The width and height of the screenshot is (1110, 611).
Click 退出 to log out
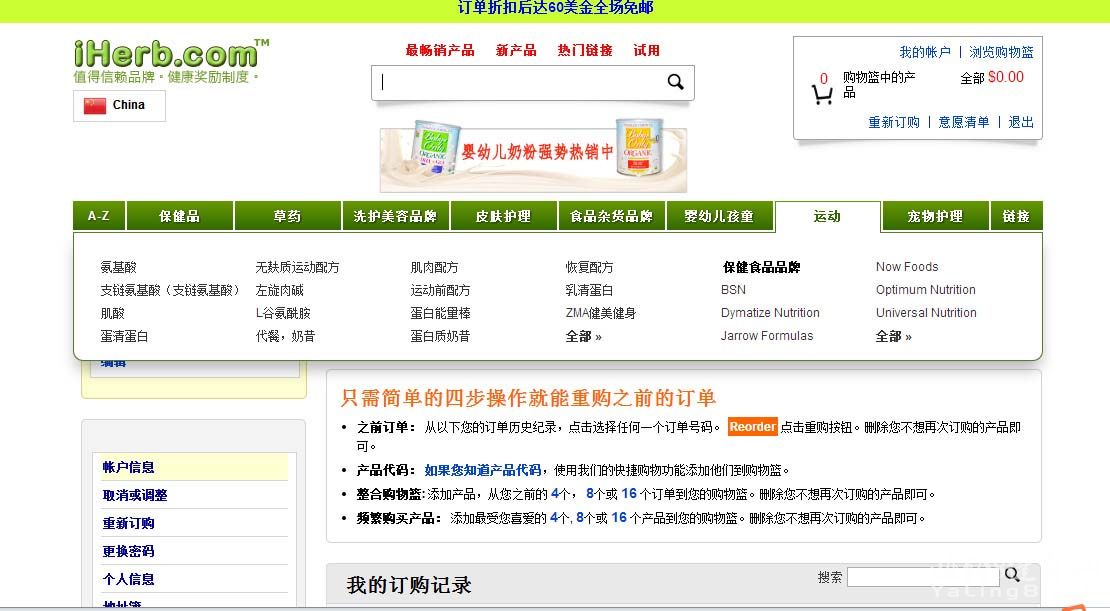[x=1021, y=122]
